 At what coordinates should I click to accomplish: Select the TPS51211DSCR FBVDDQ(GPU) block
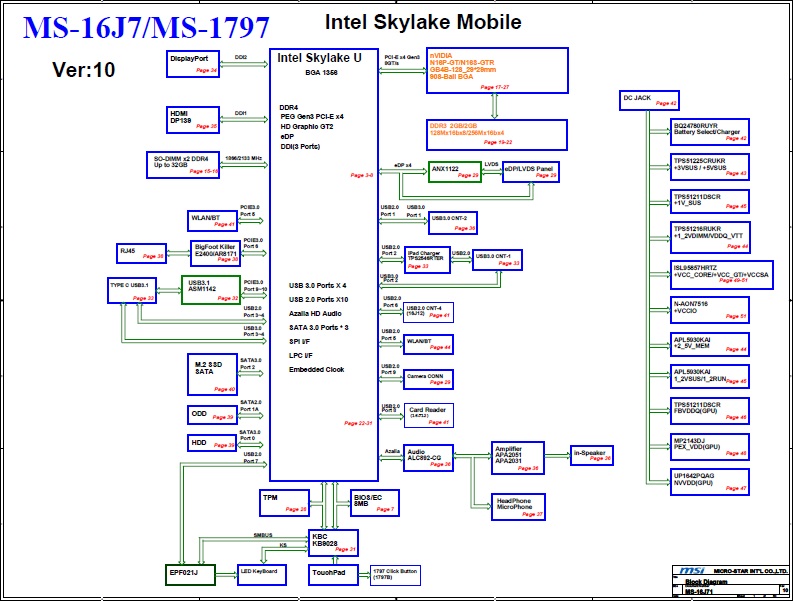[x=710, y=411]
